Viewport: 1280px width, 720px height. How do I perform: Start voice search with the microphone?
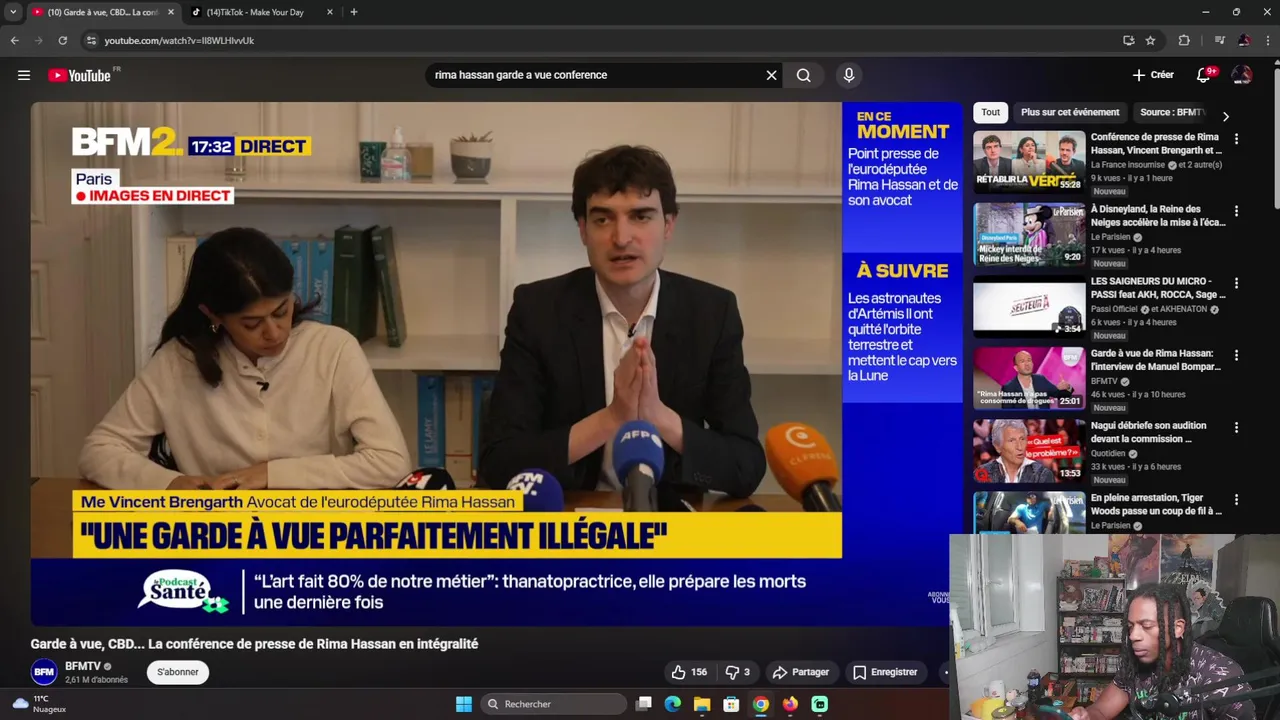[x=849, y=75]
